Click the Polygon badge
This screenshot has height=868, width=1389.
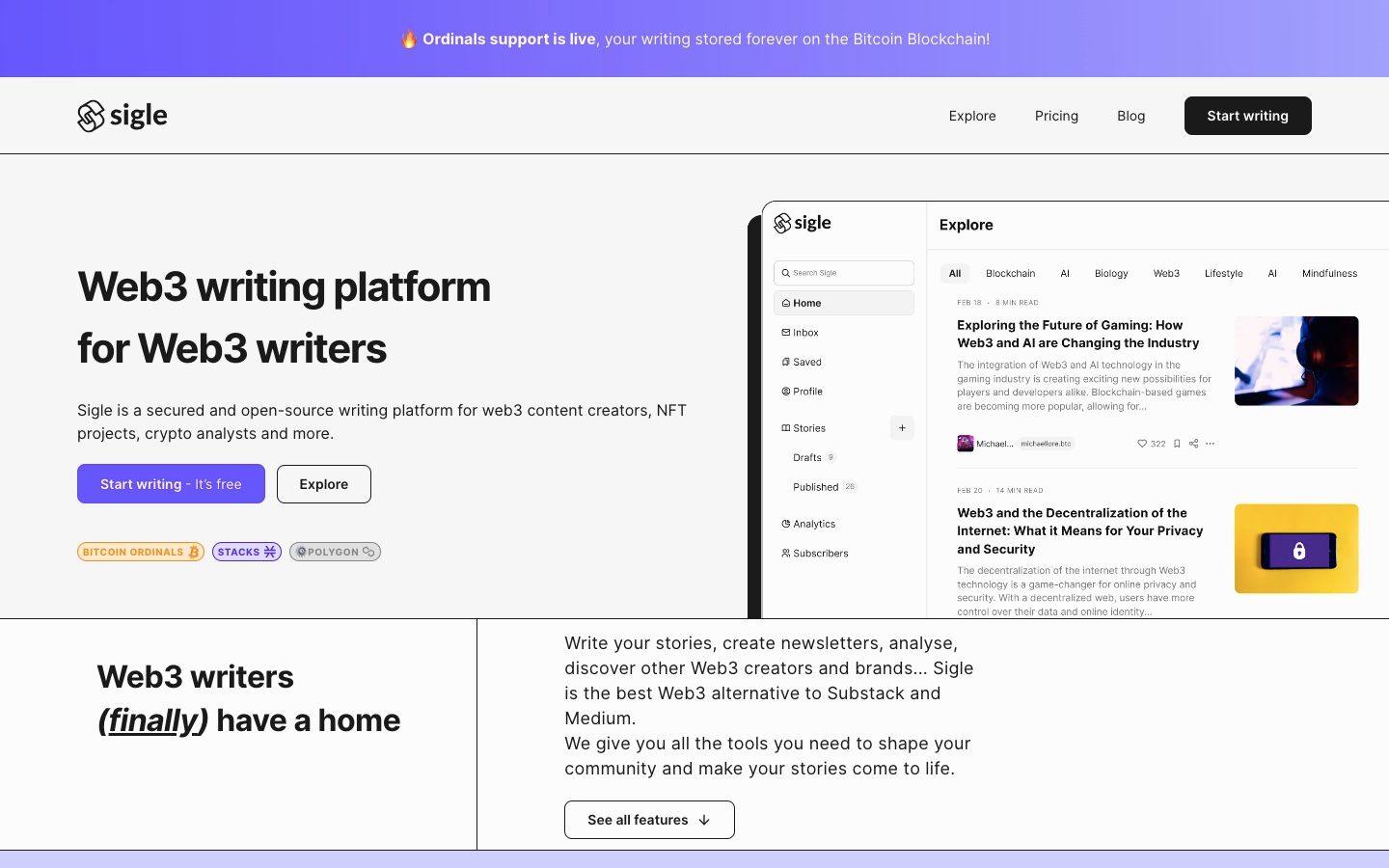pyautogui.click(x=335, y=552)
